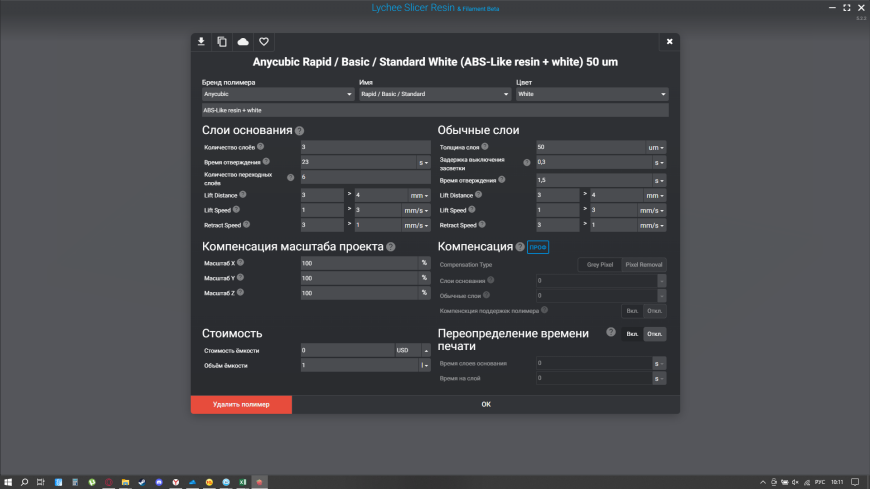Open Steam from the taskbar

point(142,482)
